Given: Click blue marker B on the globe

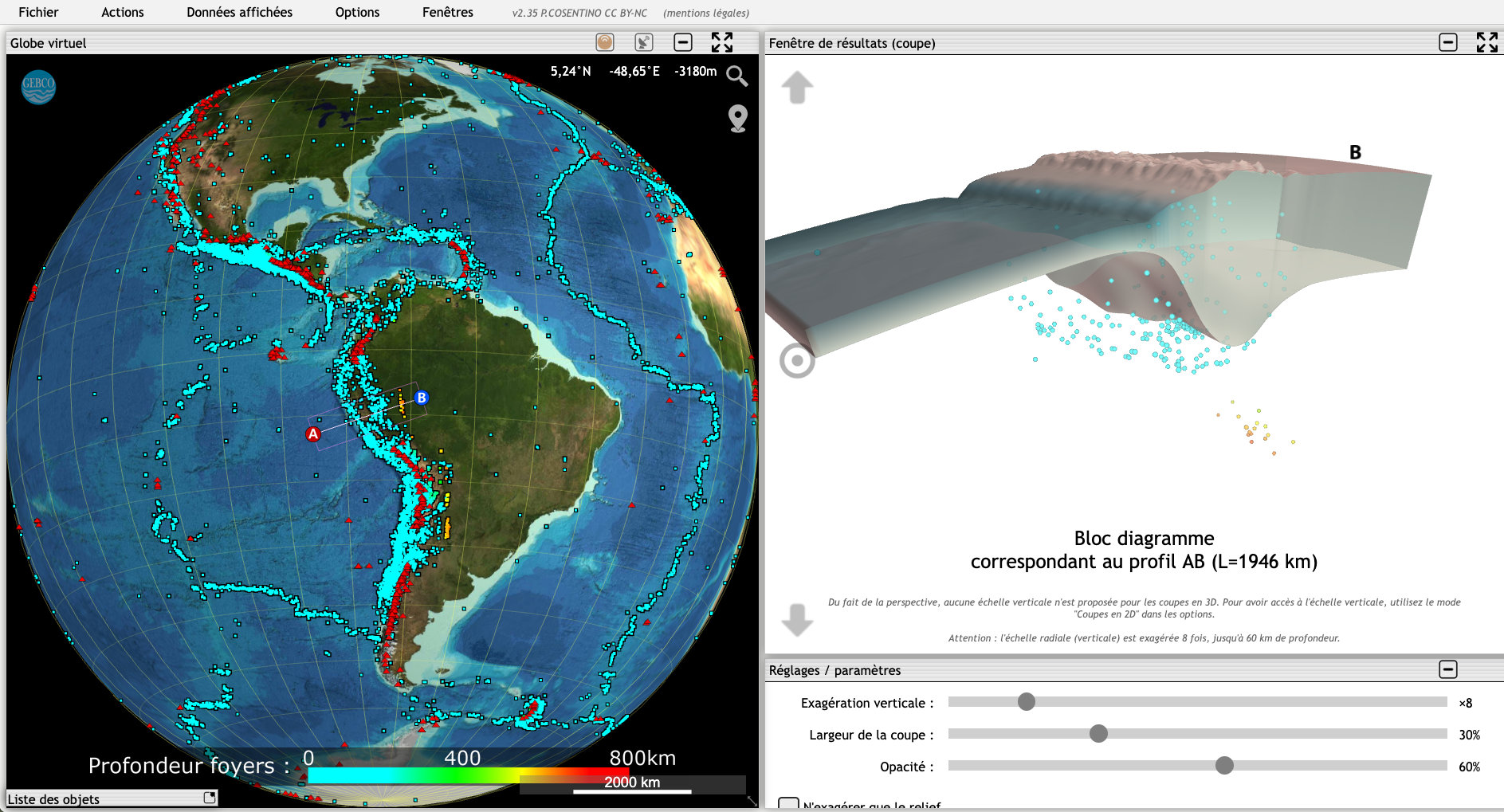Looking at the screenshot, I should coord(422,398).
